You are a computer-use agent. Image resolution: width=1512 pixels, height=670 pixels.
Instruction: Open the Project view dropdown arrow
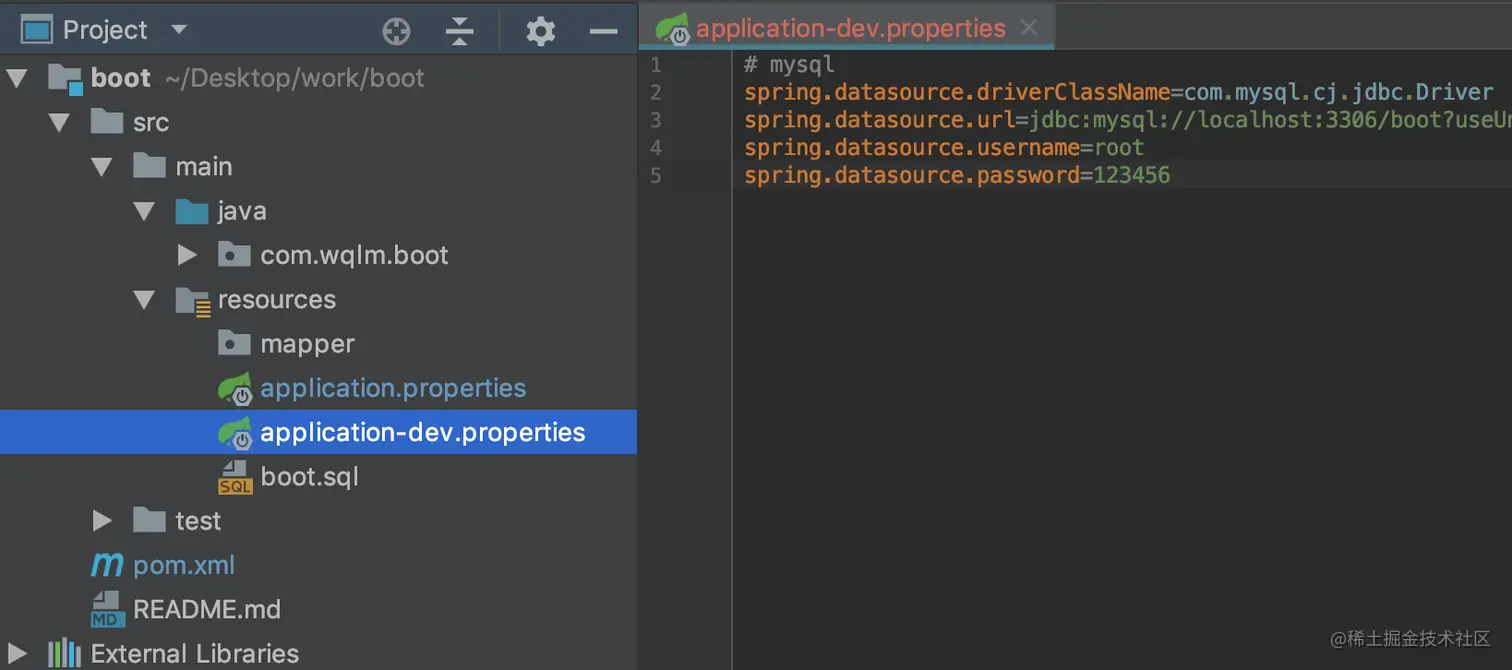[x=178, y=29]
